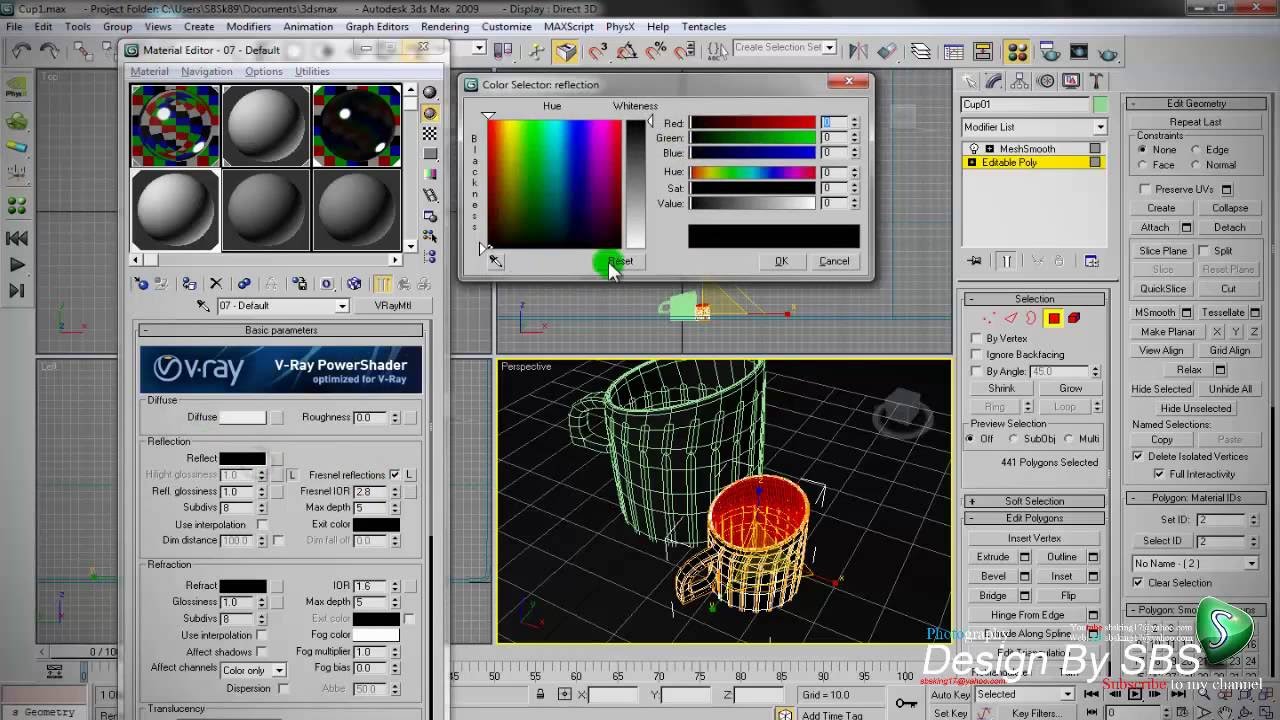The width and height of the screenshot is (1280, 720).
Task: Click Show Map in Viewport cube icon
Action: click(x=353, y=284)
